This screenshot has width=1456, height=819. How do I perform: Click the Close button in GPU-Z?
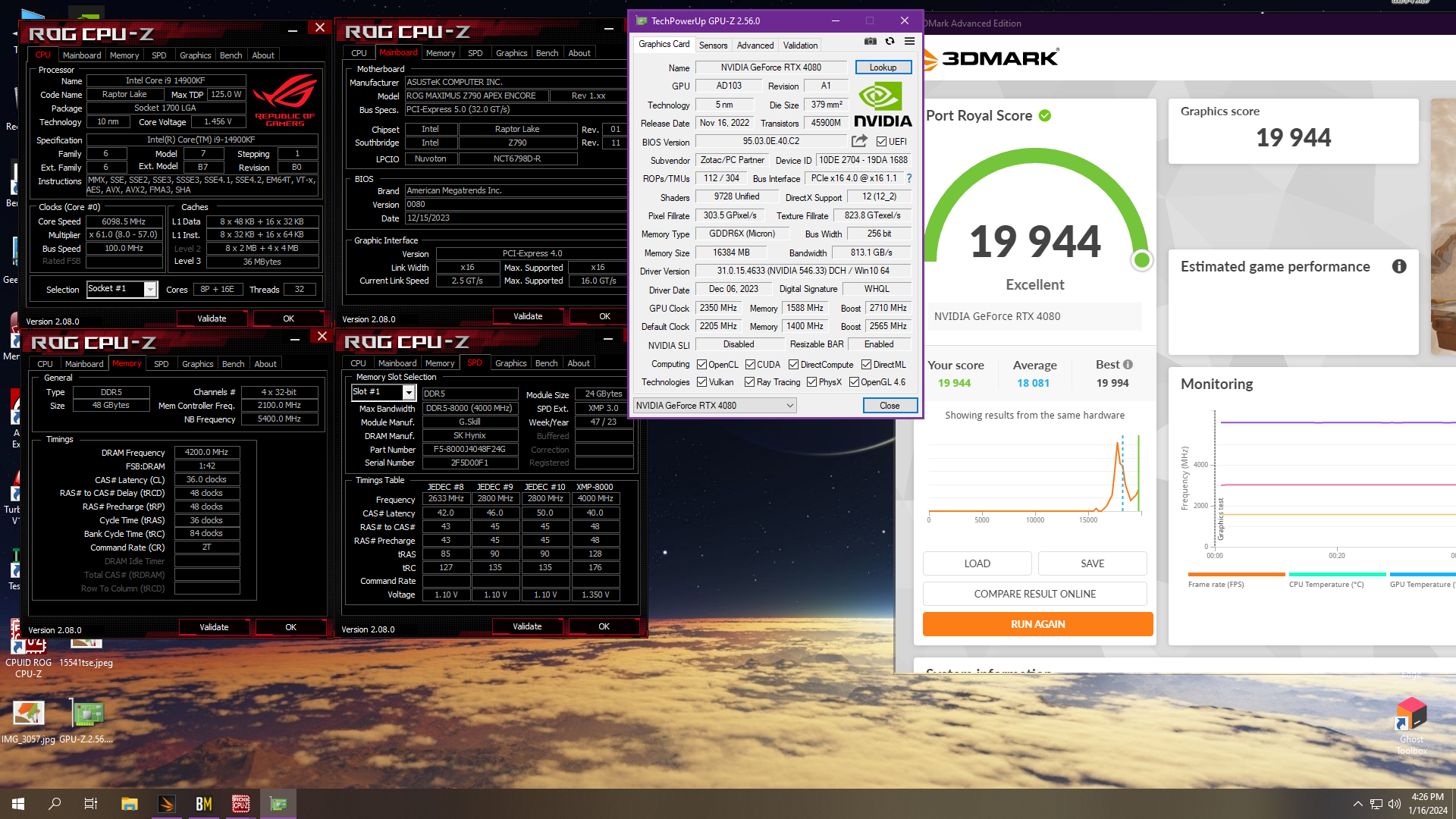coord(890,406)
